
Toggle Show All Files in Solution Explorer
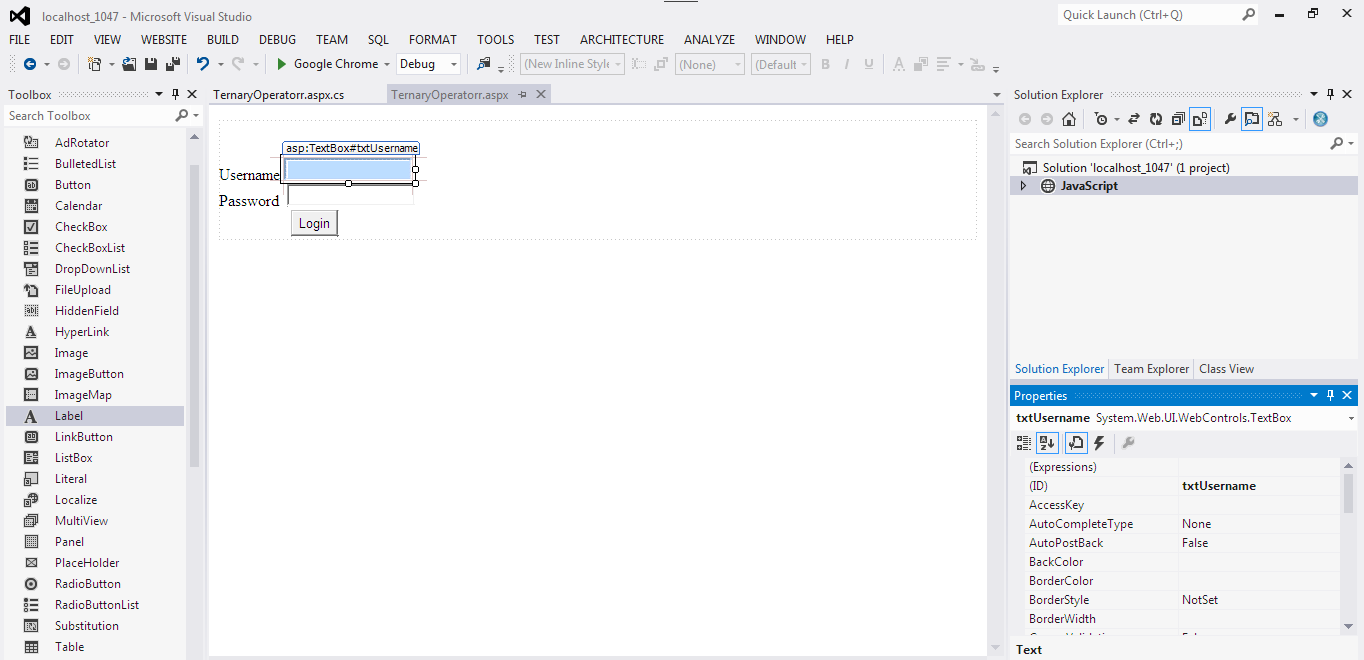coord(1200,119)
